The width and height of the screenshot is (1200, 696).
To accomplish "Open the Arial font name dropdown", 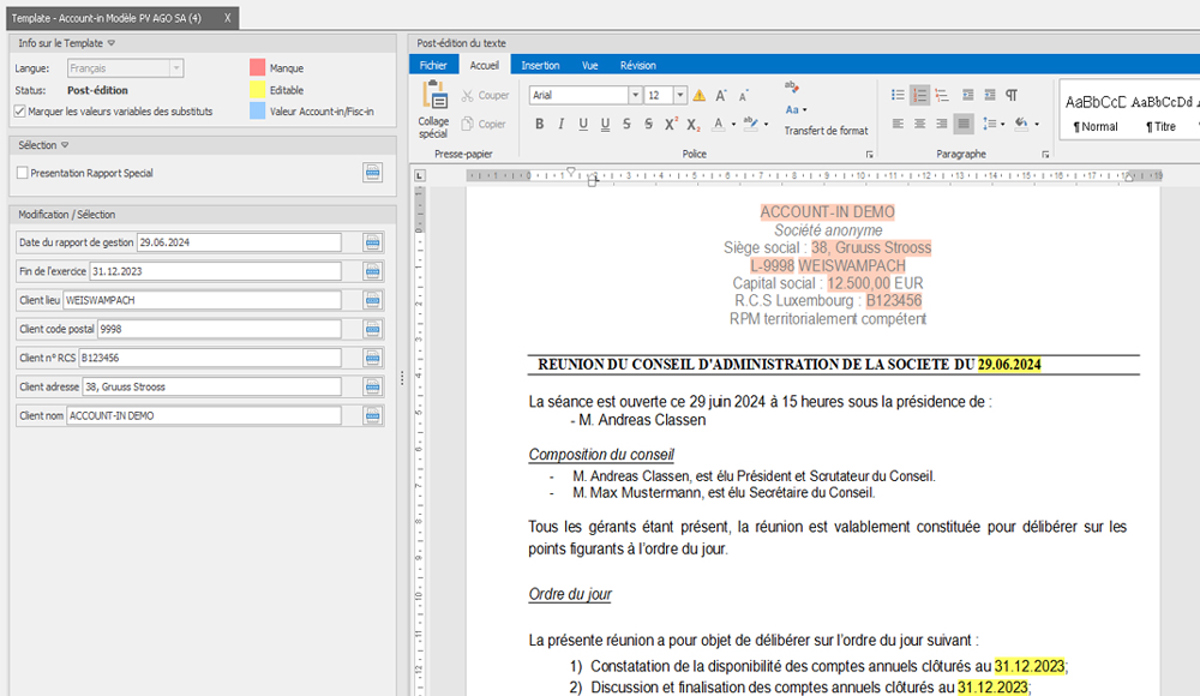I will 635,95.
